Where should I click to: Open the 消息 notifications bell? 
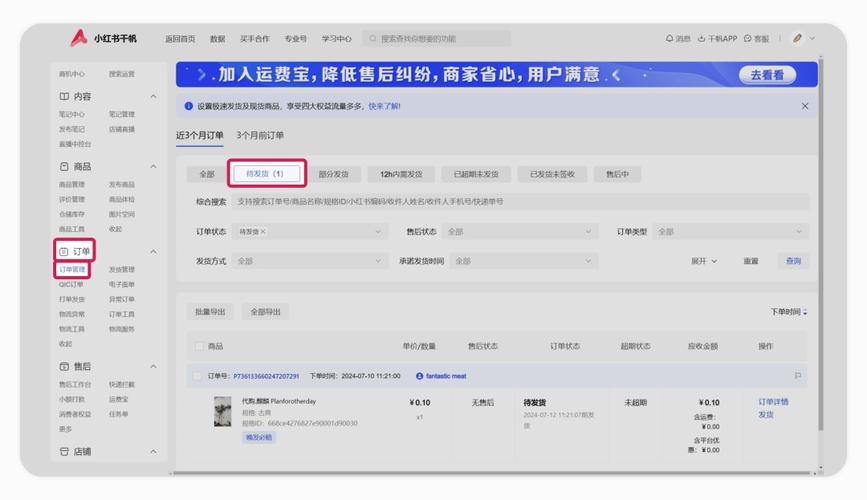[669, 39]
